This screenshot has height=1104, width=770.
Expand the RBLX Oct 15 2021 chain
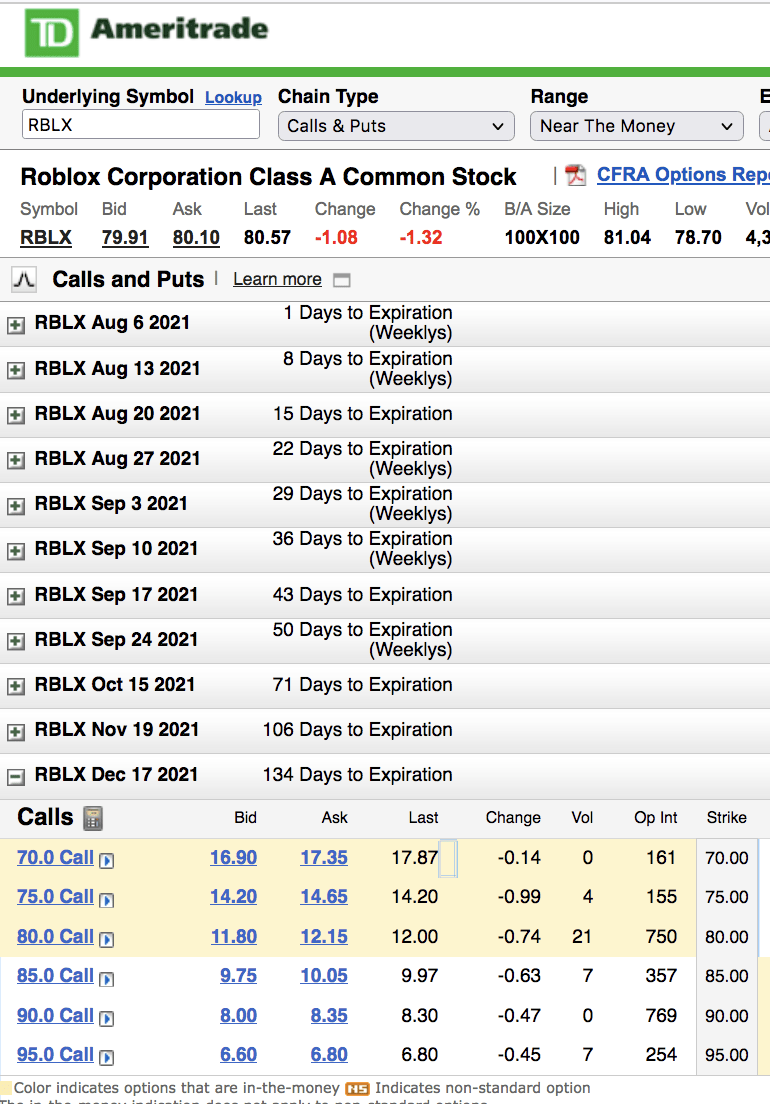[15, 686]
